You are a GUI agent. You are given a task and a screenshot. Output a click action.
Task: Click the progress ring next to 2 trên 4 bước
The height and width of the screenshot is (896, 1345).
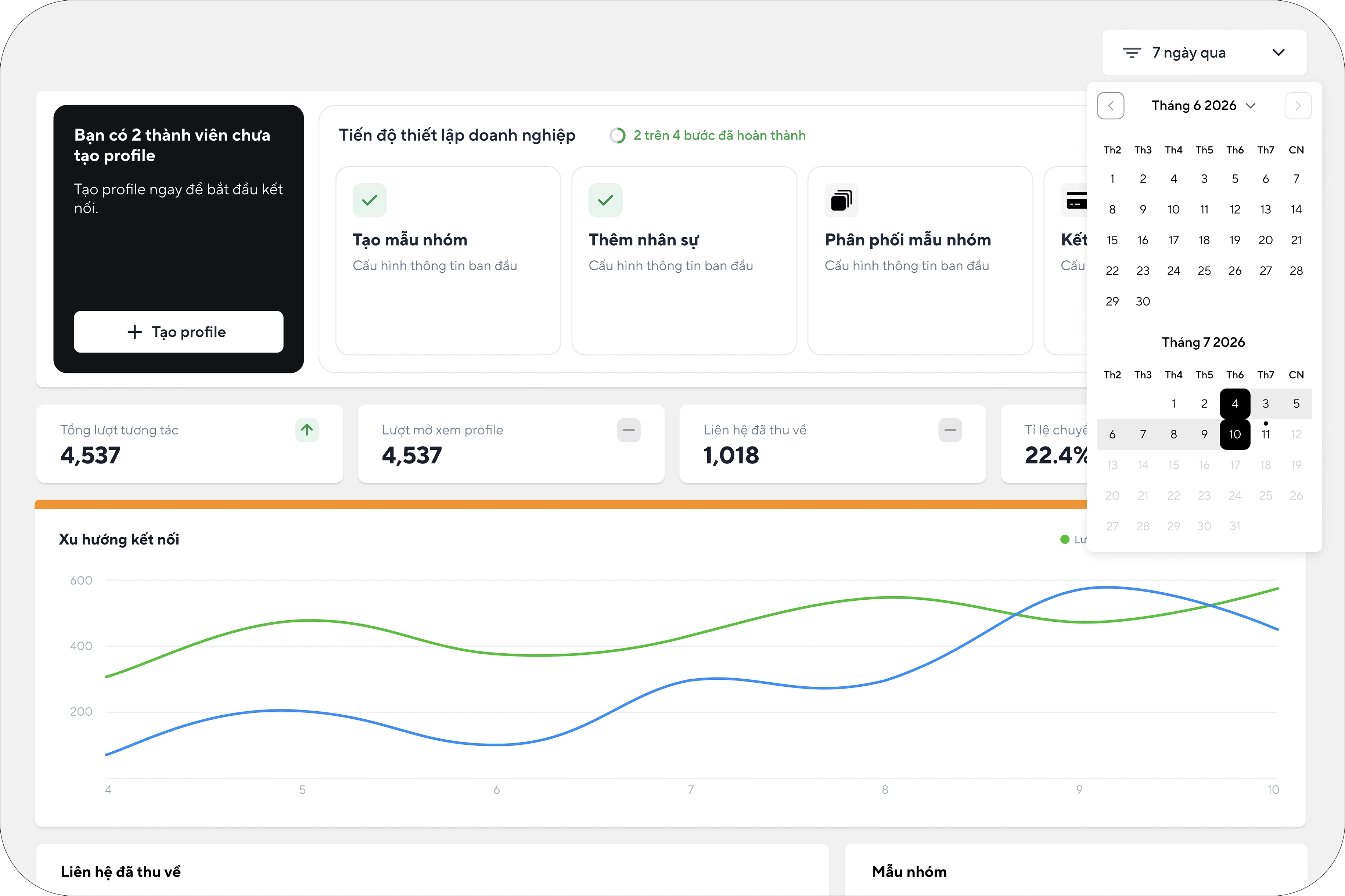617,136
